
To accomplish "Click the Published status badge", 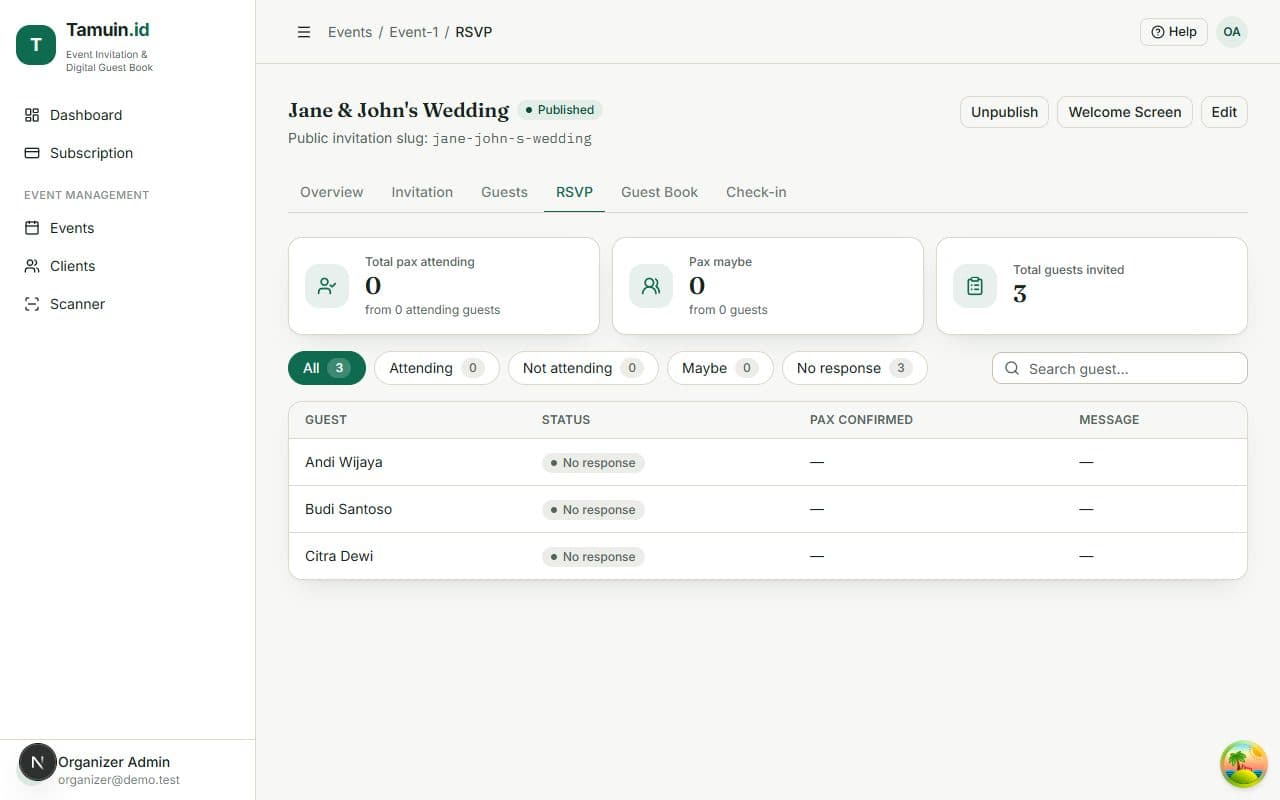I will 560,110.
